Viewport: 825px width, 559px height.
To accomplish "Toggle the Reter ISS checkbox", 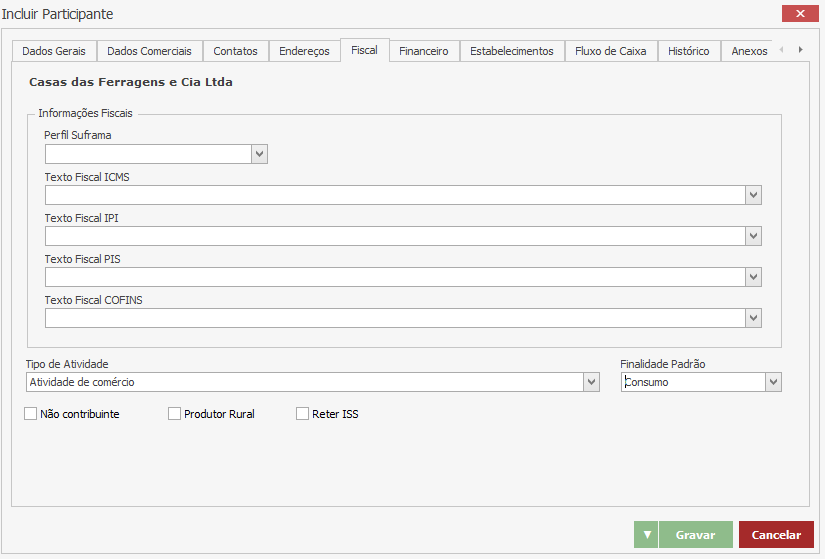I will click(x=302, y=414).
